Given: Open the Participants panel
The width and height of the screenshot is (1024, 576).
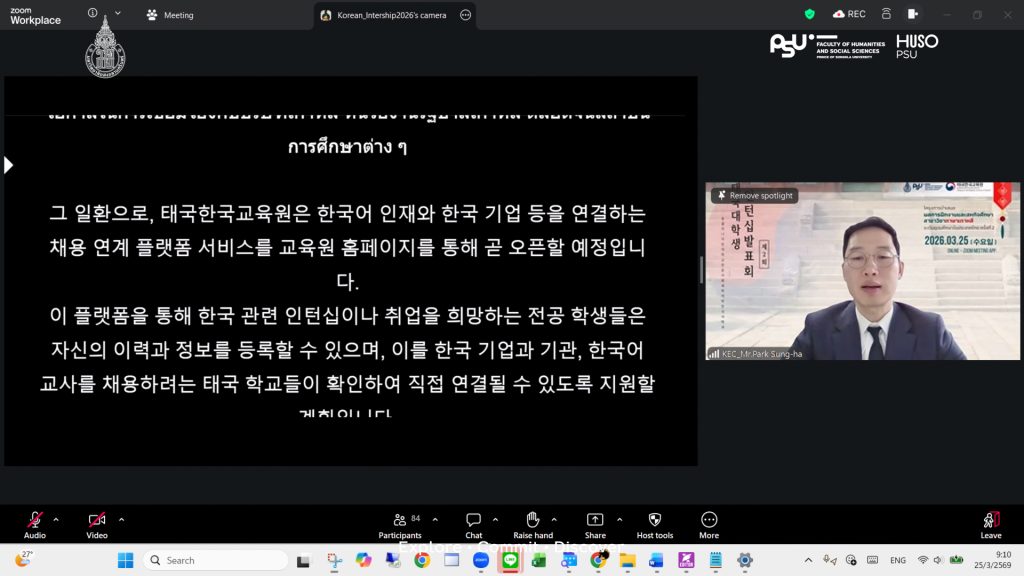Looking at the screenshot, I should [x=400, y=521].
